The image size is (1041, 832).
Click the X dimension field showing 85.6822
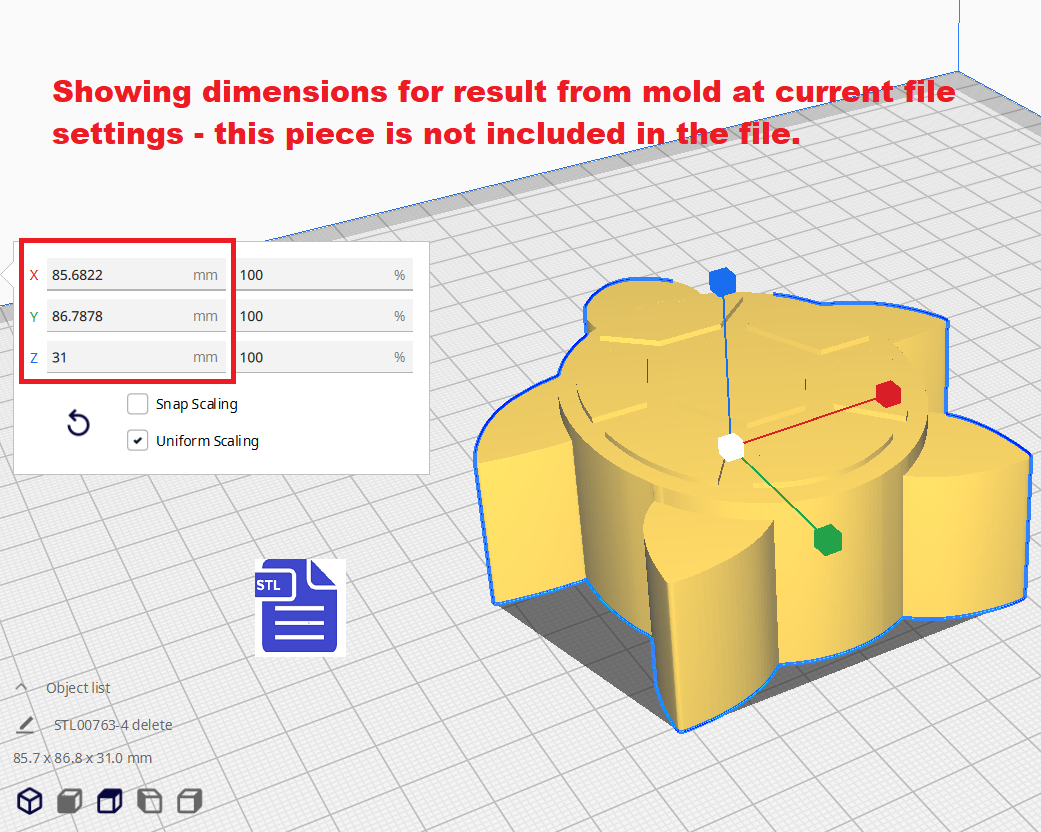click(x=120, y=275)
